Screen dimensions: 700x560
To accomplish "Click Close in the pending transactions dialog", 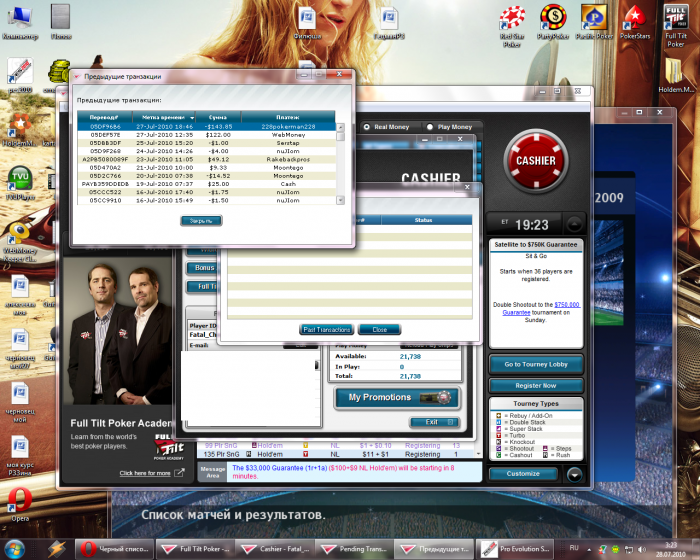I will point(379,330).
